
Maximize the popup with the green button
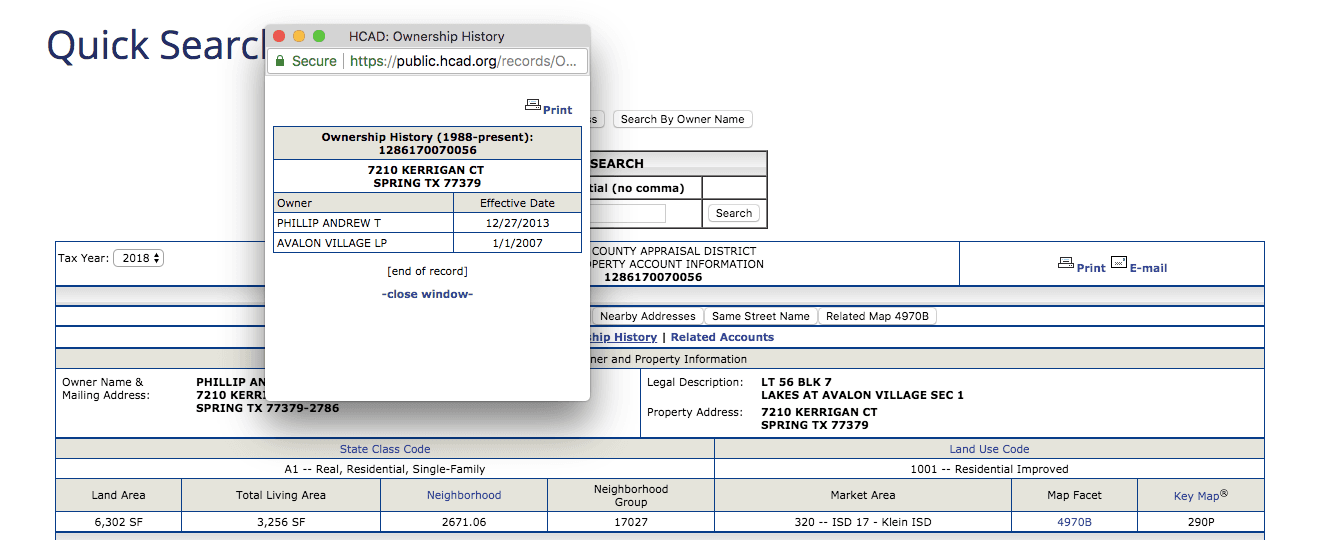coord(319,36)
